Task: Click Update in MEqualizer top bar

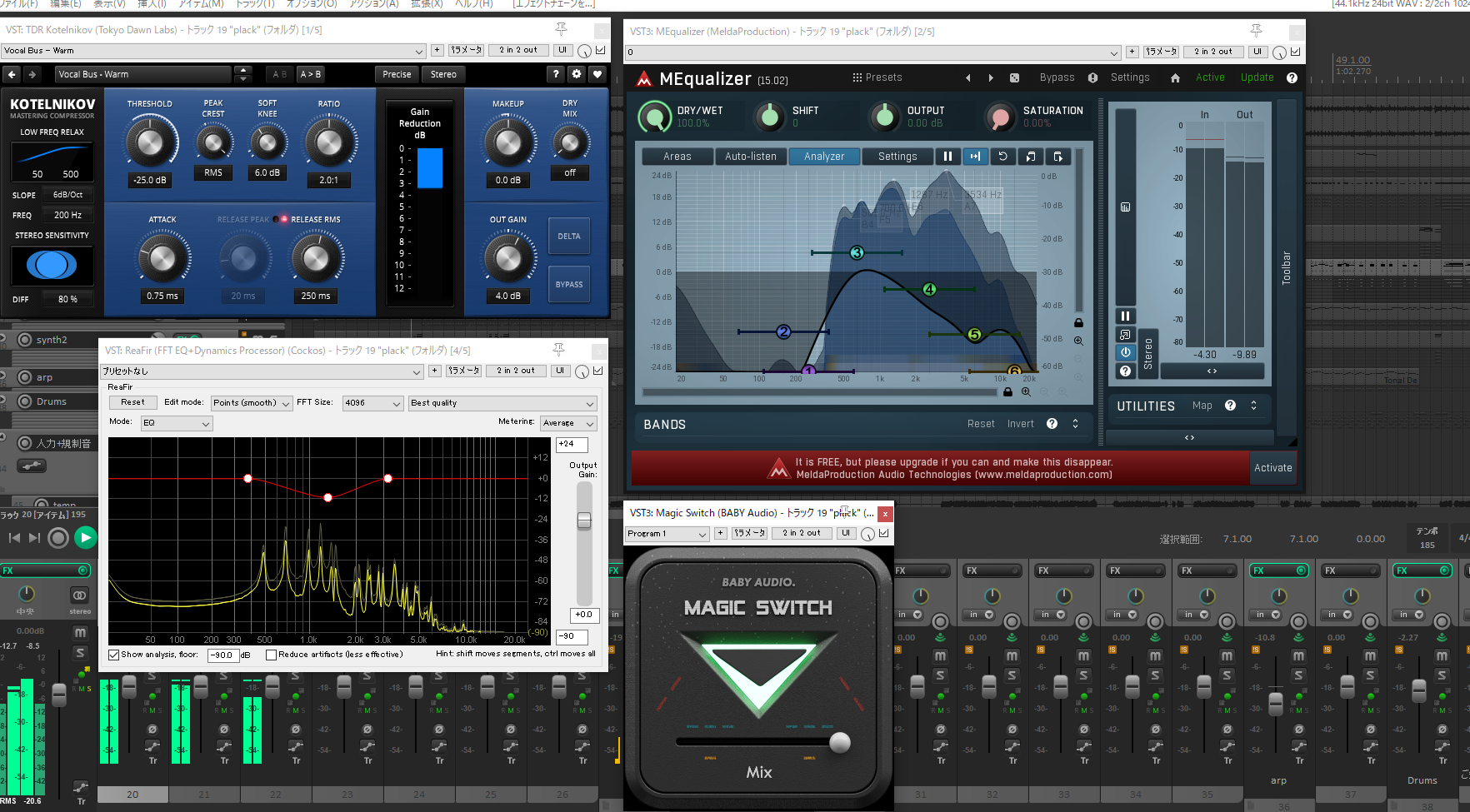Action: pyautogui.click(x=1257, y=77)
